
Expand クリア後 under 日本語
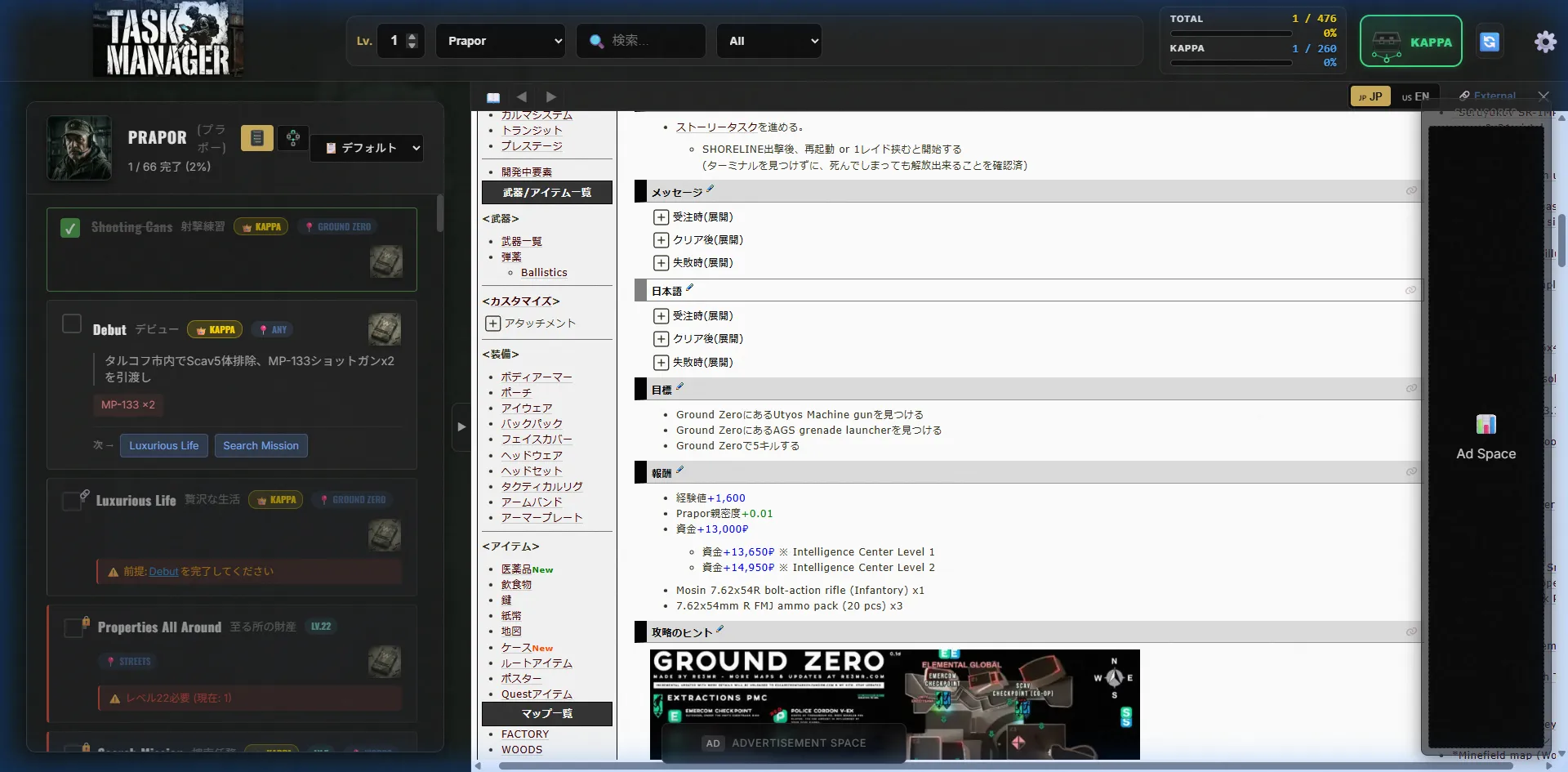(661, 339)
